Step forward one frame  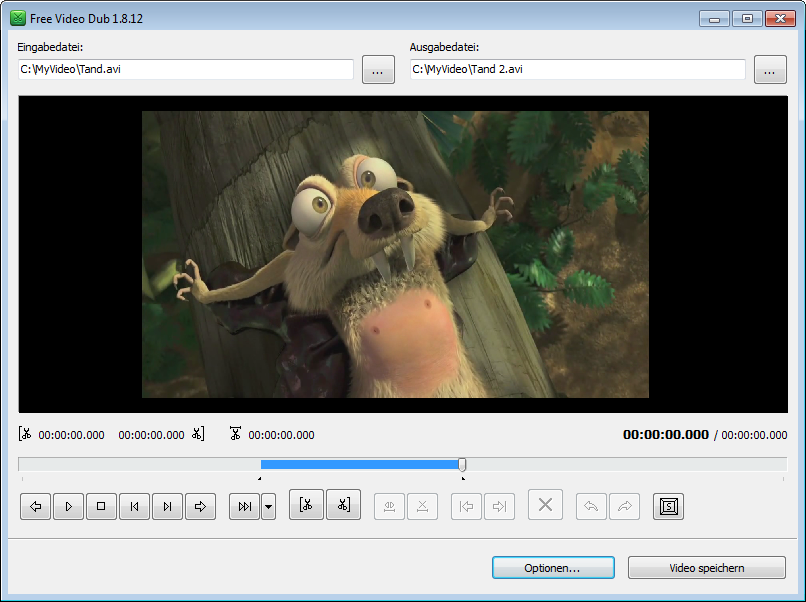167,507
